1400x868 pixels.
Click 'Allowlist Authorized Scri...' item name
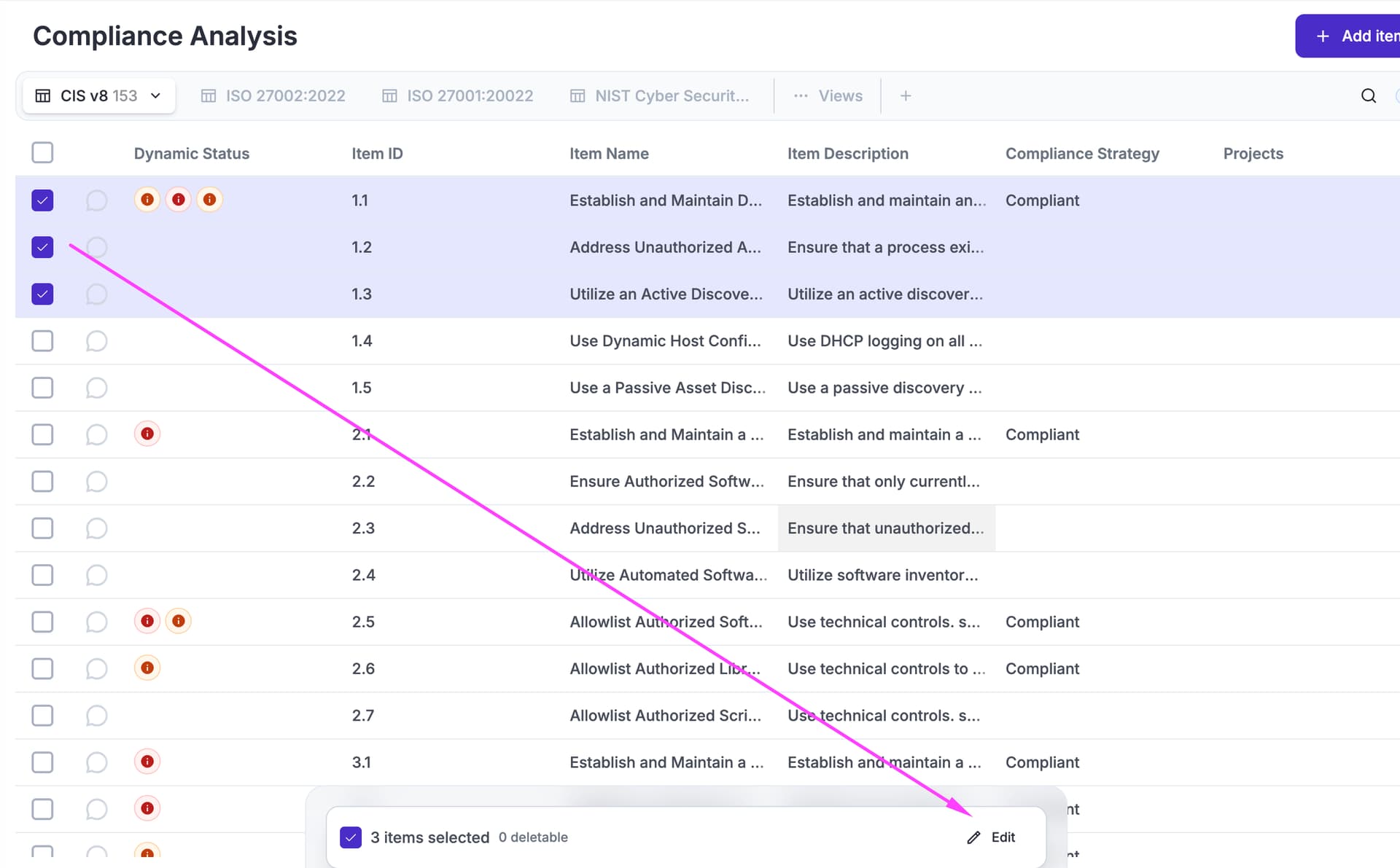[665, 716]
